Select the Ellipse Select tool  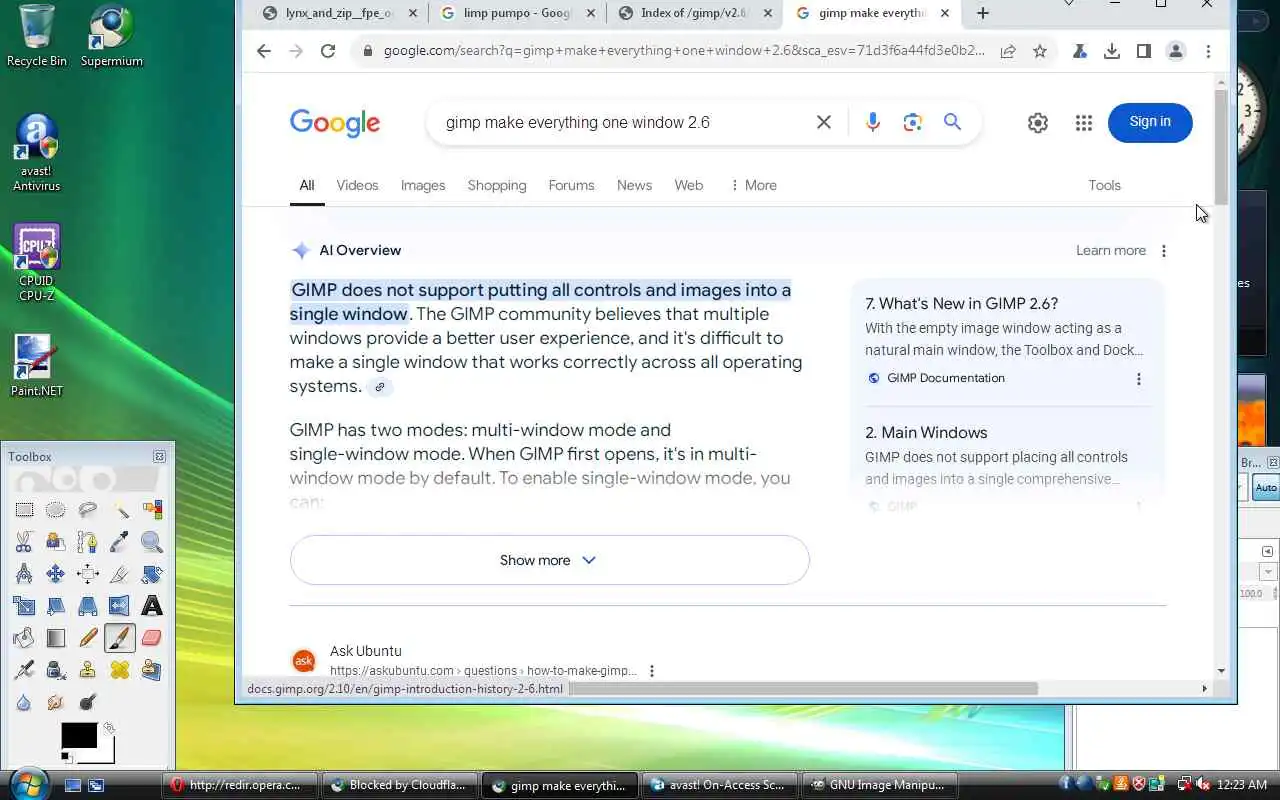56,510
